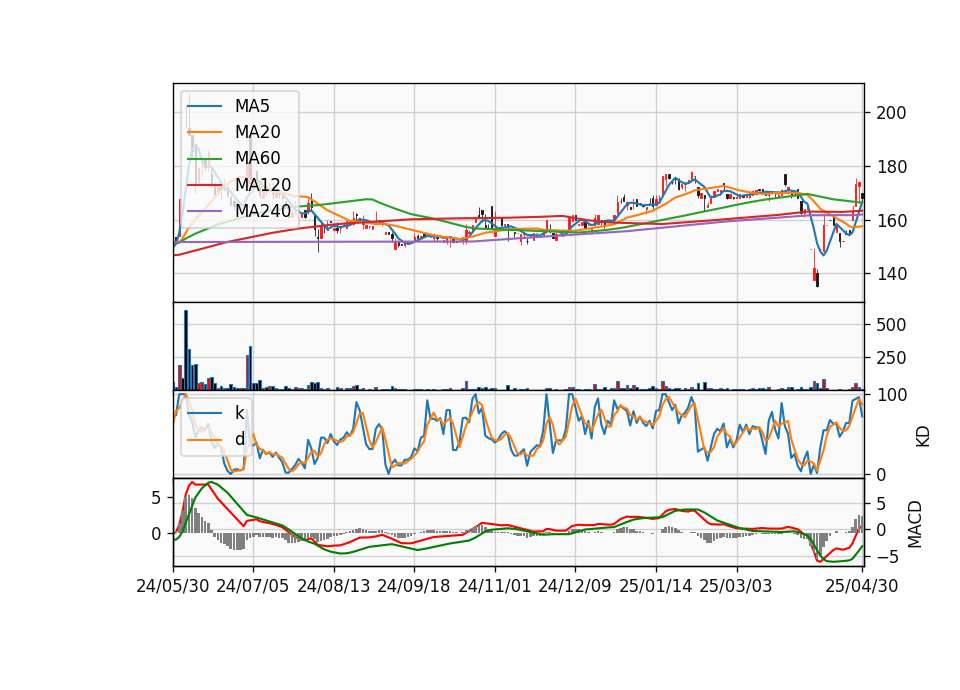Click the 24/08/13 date axis label
The width and height of the screenshot is (960, 690).
tap(334, 586)
